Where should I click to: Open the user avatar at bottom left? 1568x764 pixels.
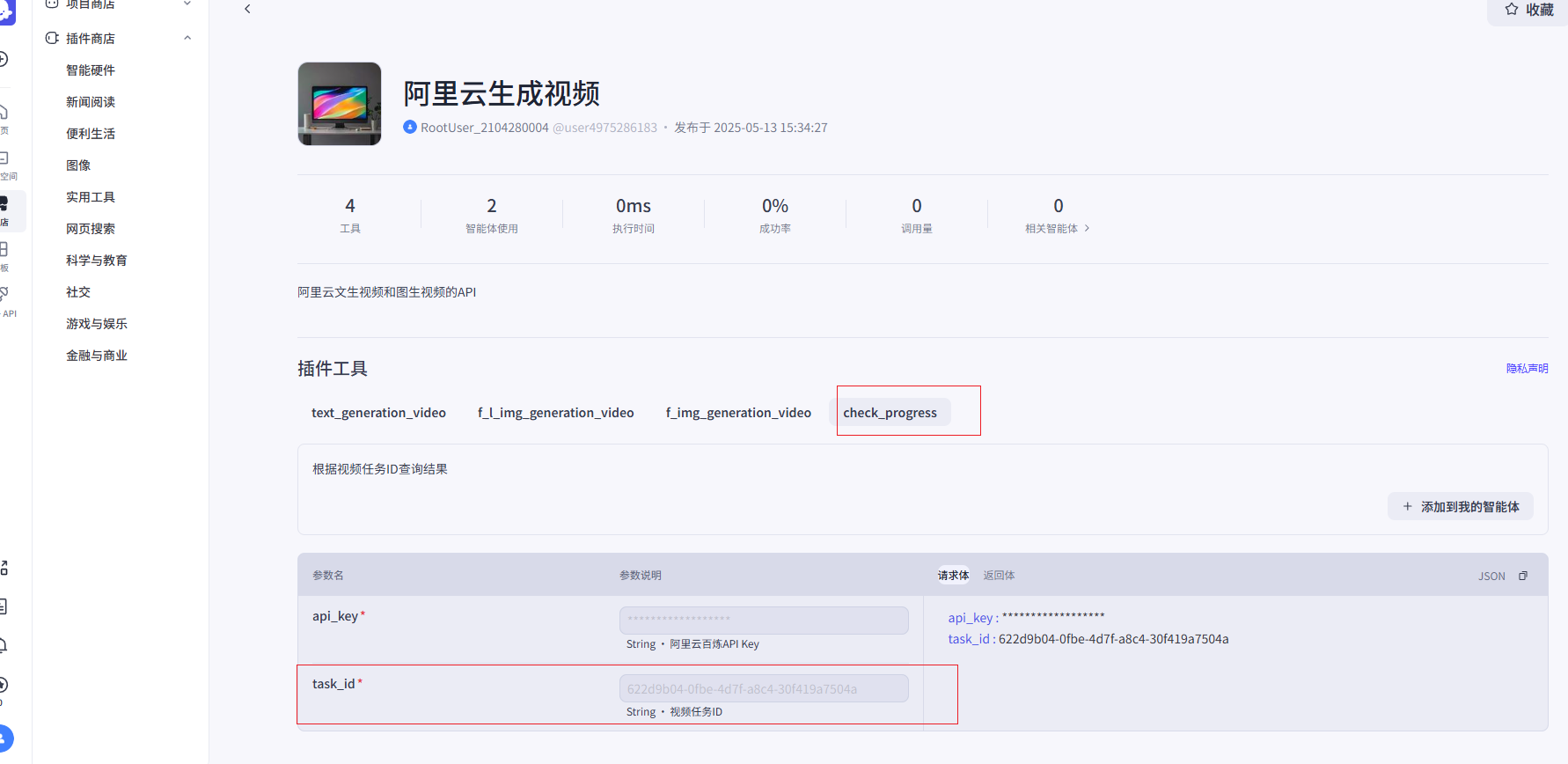click(x=4, y=738)
